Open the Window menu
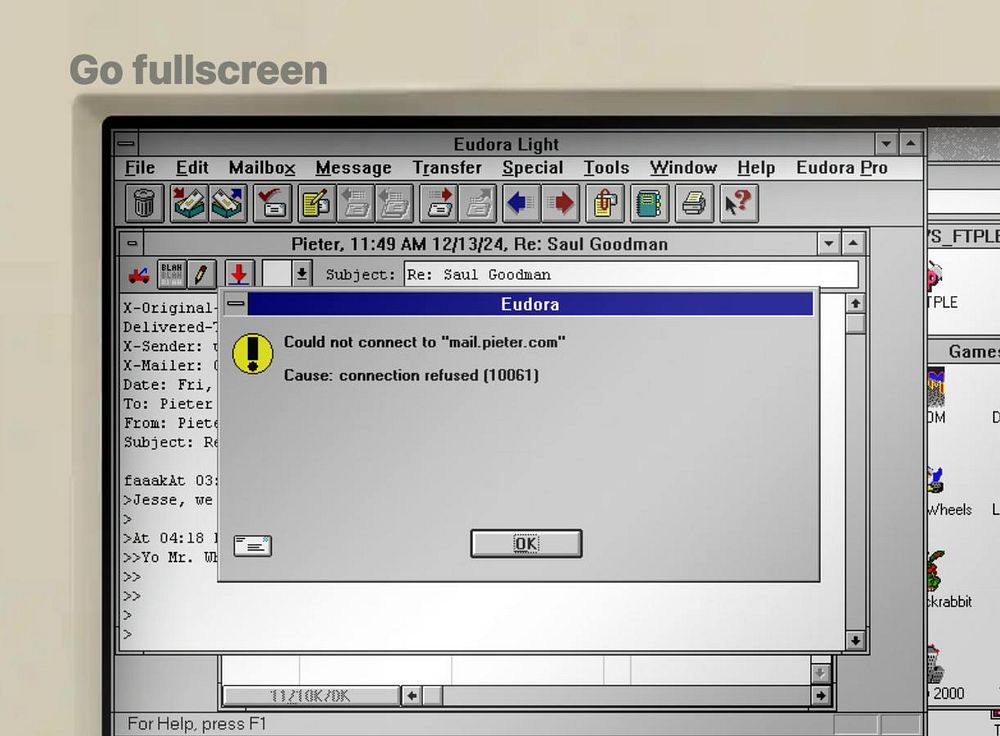1000x736 pixels. coord(683,168)
